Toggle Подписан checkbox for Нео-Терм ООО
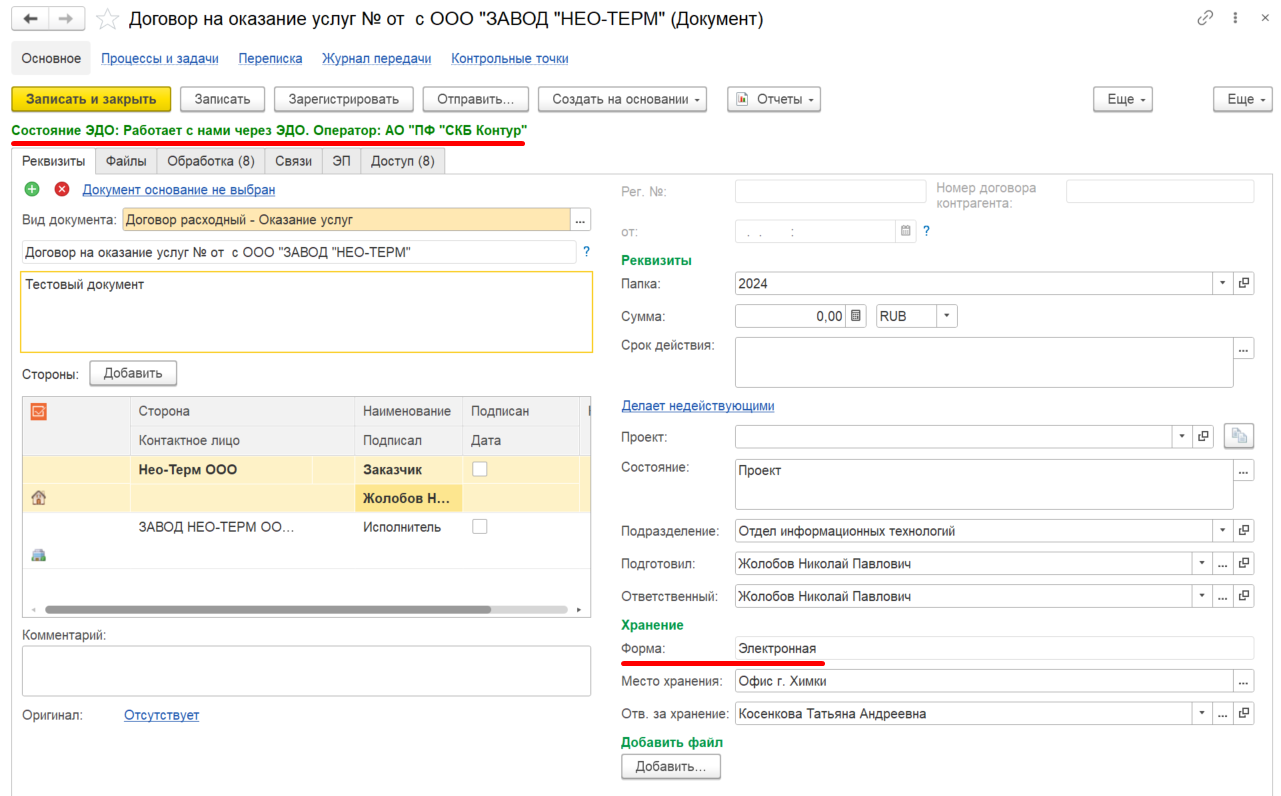This screenshot has width=1281, height=796. (x=480, y=469)
